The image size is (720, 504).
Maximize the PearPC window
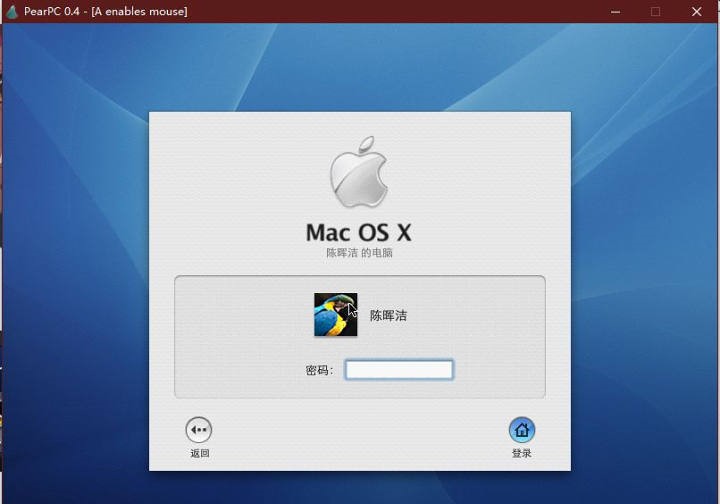pyautogui.click(x=656, y=11)
